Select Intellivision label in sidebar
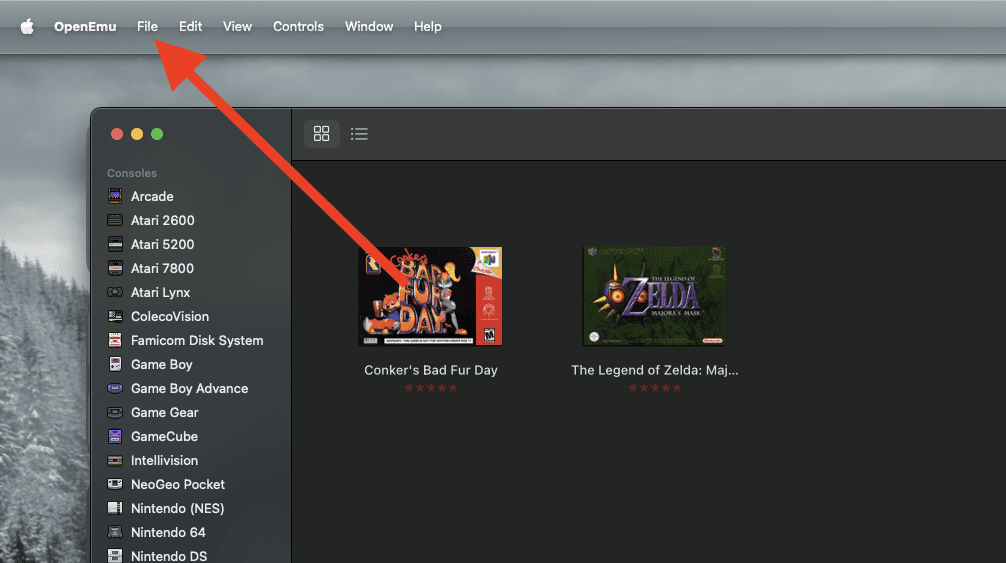The image size is (1006, 563). (x=164, y=460)
